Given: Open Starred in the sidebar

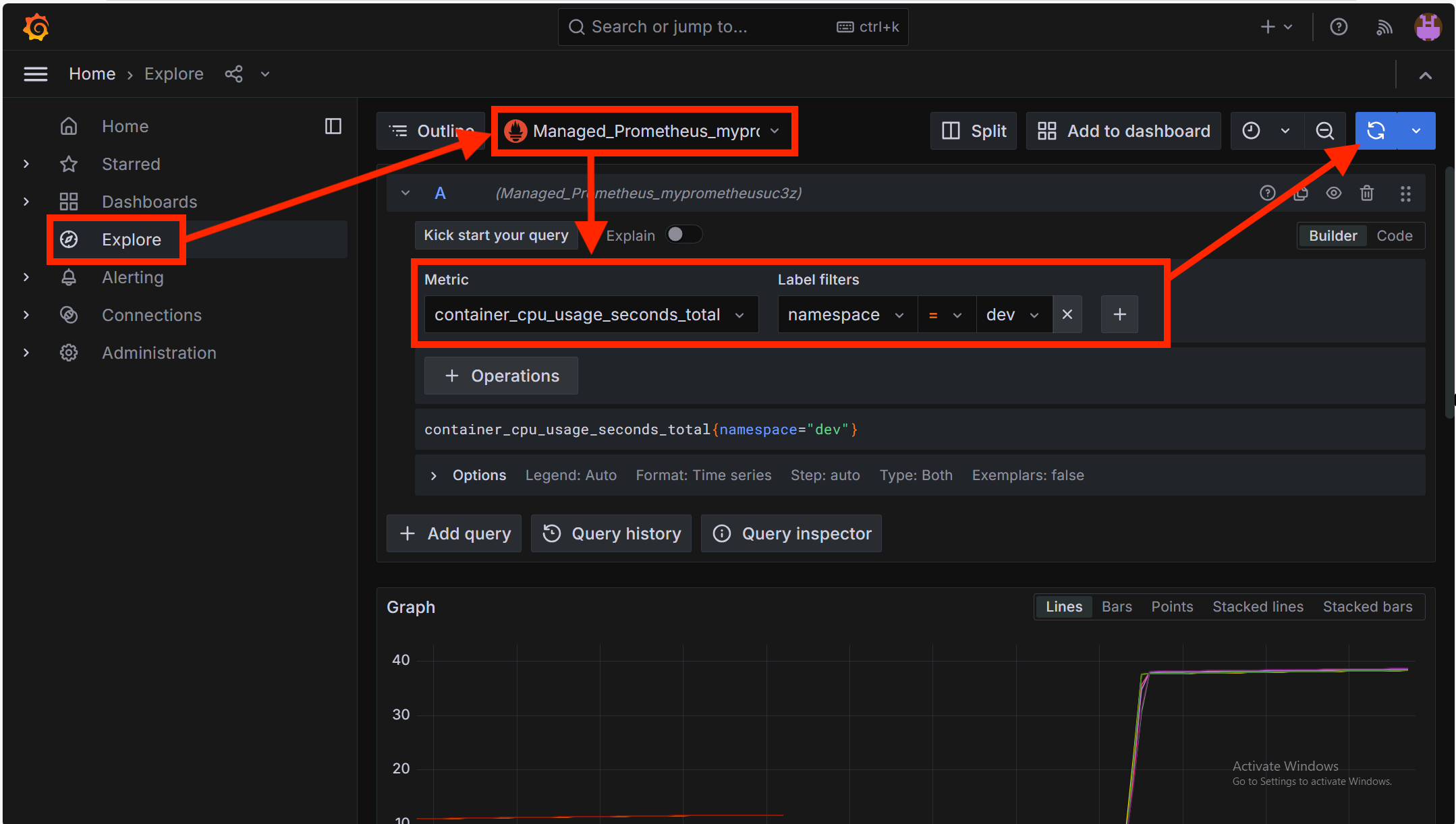Looking at the screenshot, I should (131, 164).
